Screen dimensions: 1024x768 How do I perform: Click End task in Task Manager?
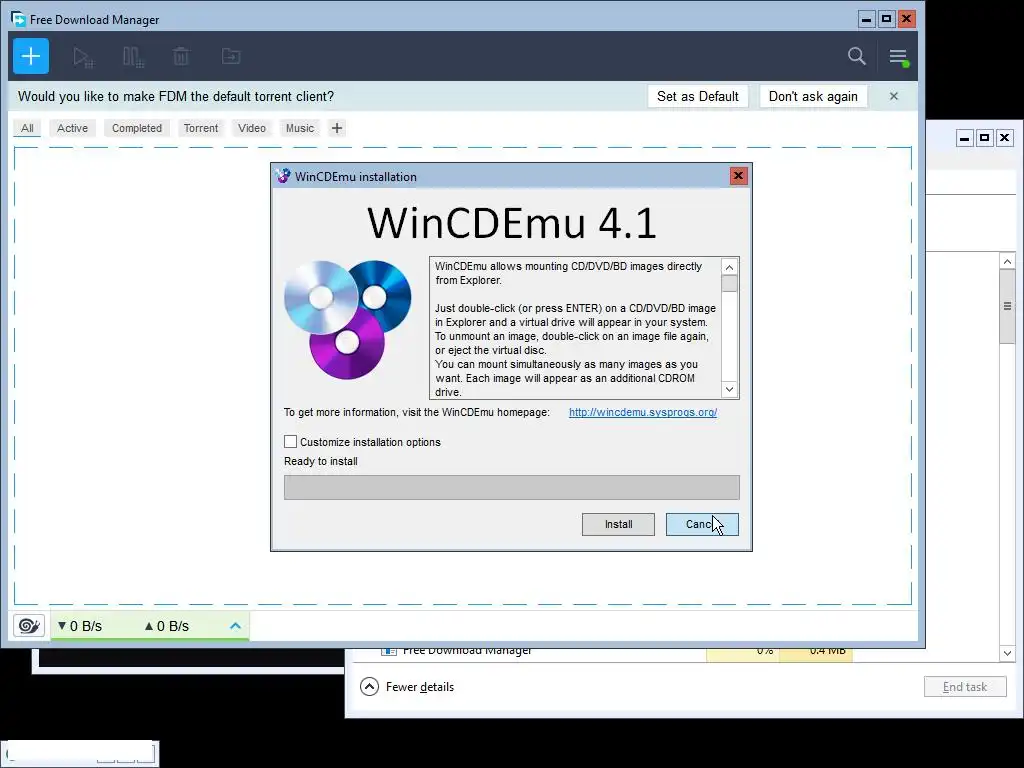click(x=965, y=687)
